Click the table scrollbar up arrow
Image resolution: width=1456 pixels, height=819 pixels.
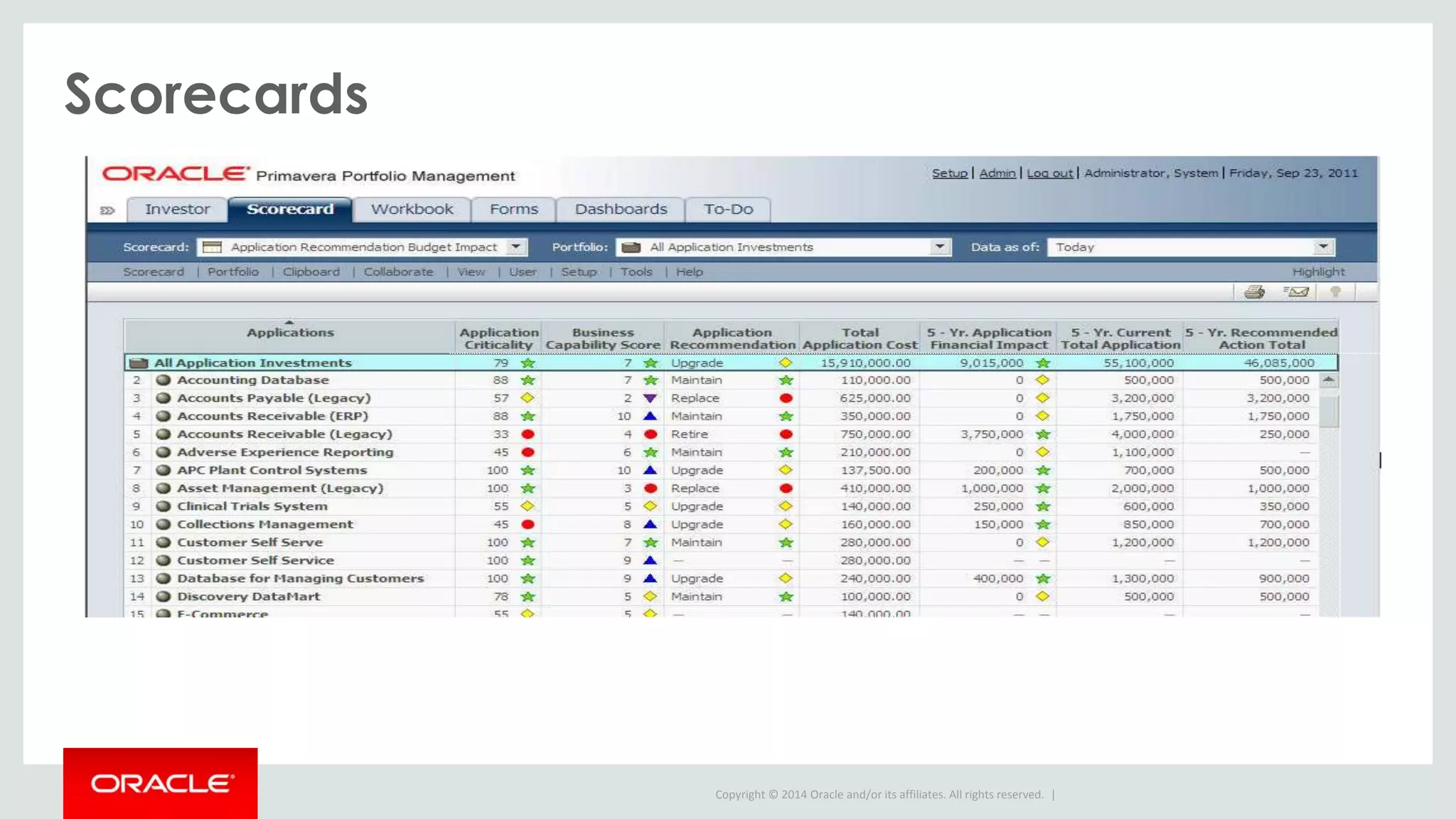point(1328,380)
